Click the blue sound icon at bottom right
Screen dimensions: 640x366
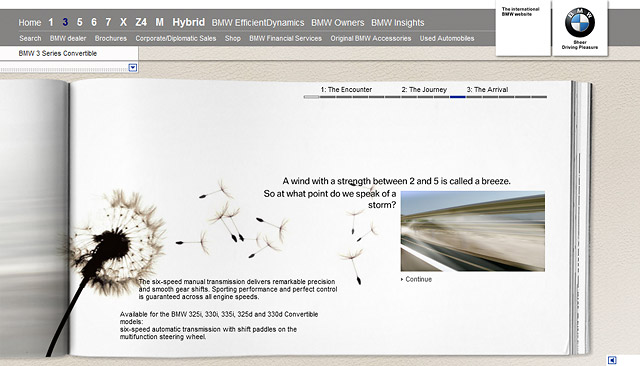612,360
